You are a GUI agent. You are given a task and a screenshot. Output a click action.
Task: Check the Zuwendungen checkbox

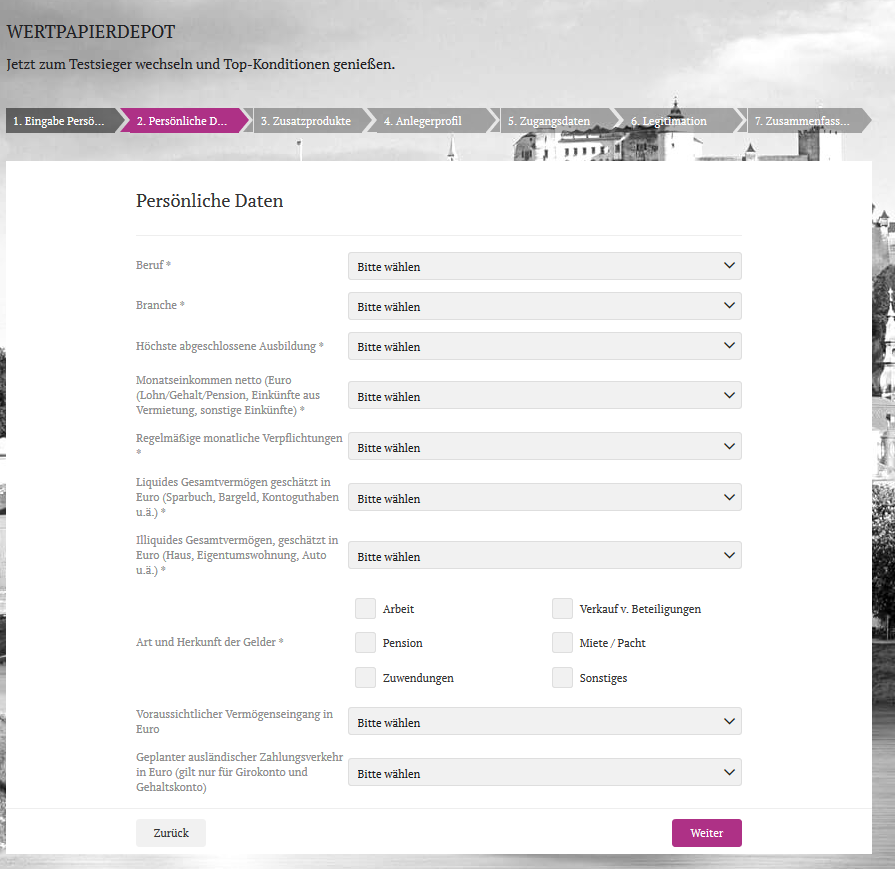[365, 677]
